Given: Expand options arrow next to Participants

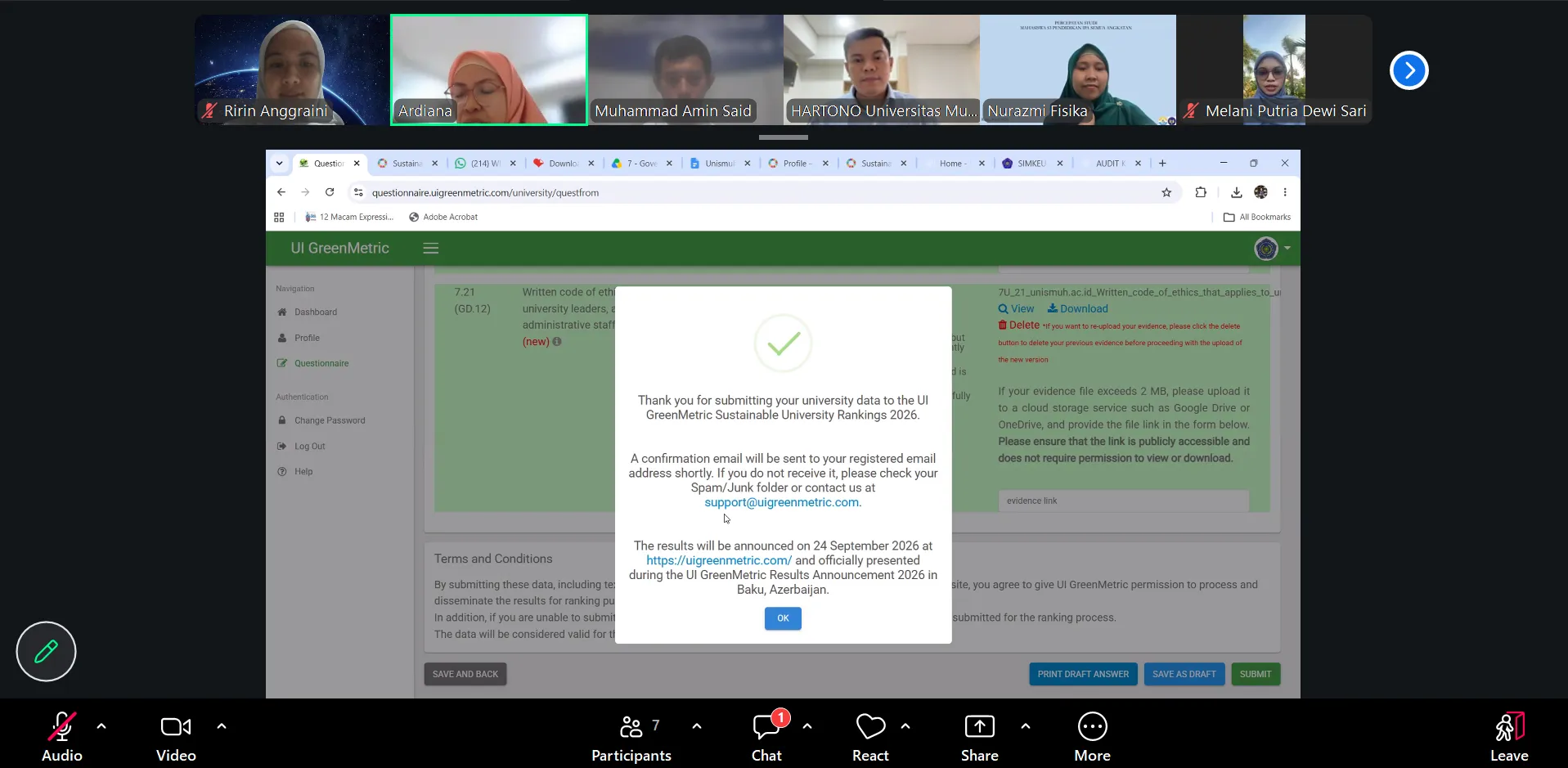Looking at the screenshot, I should [x=697, y=725].
